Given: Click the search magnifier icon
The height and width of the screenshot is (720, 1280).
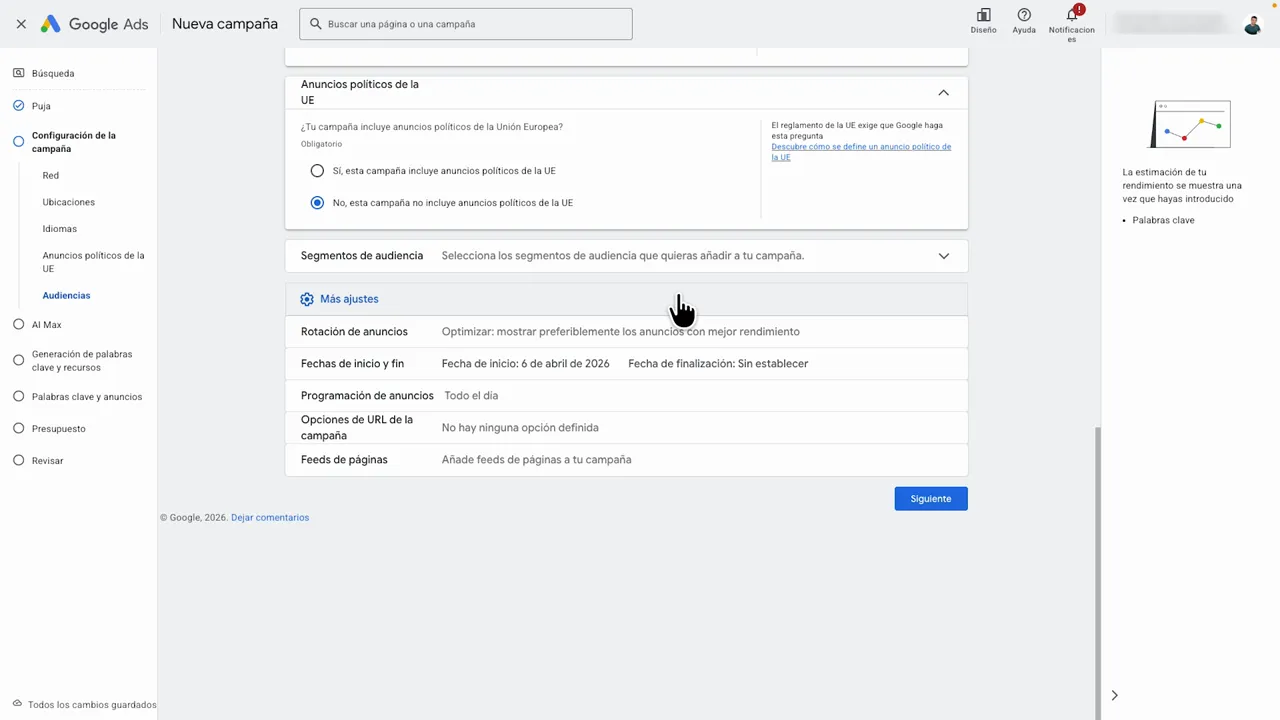Looking at the screenshot, I should pyautogui.click(x=316, y=24).
